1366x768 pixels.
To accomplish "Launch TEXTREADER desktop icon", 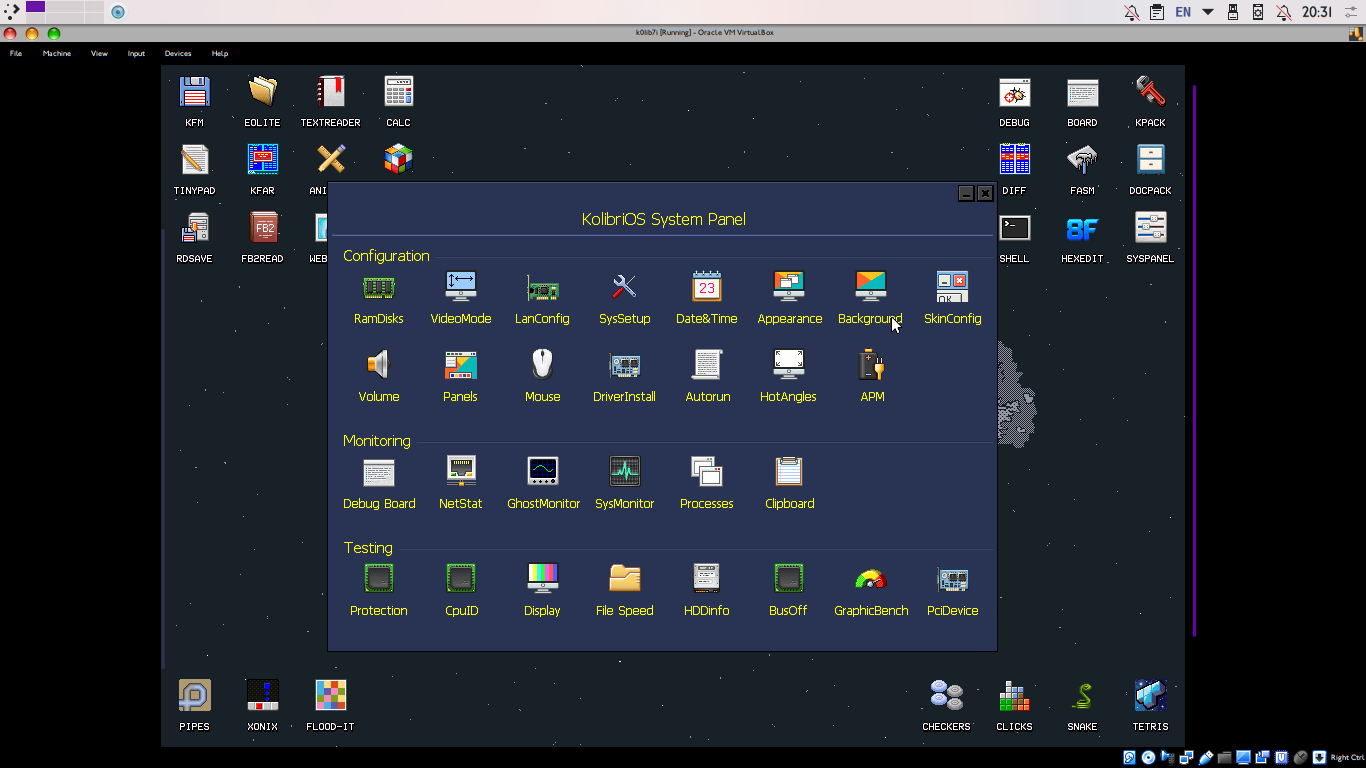I will point(330,92).
